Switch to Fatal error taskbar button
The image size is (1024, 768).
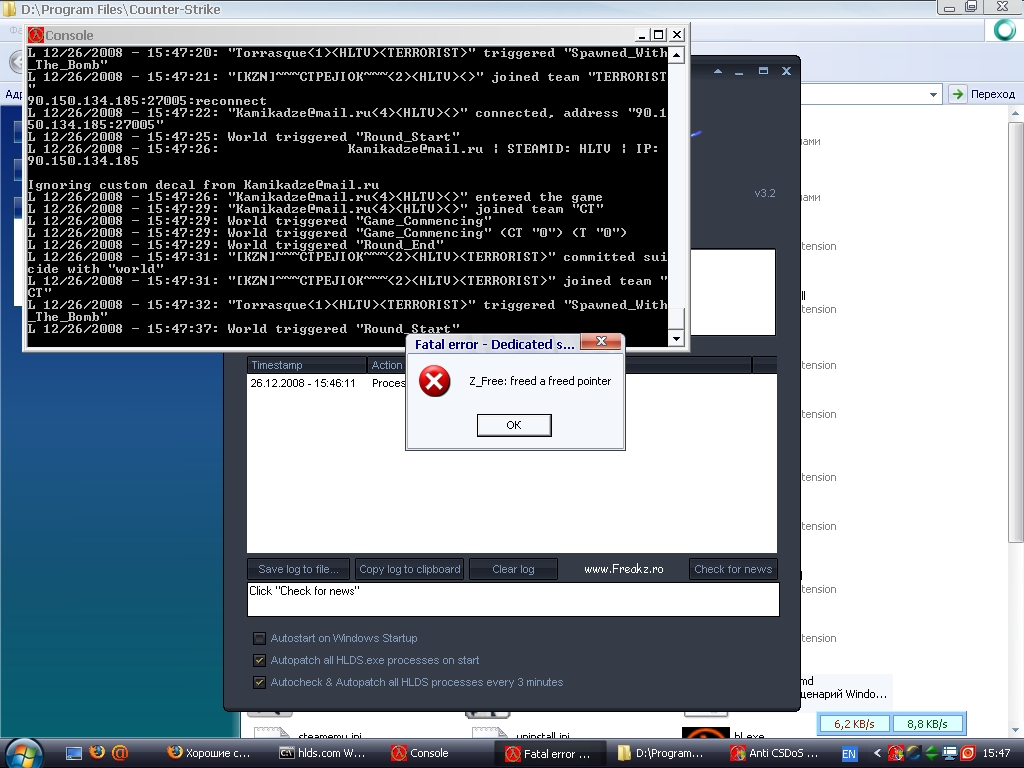[550, 754]
